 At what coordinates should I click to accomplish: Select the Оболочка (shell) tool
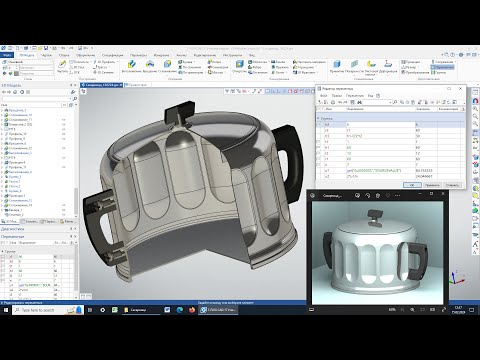[258, 62]
